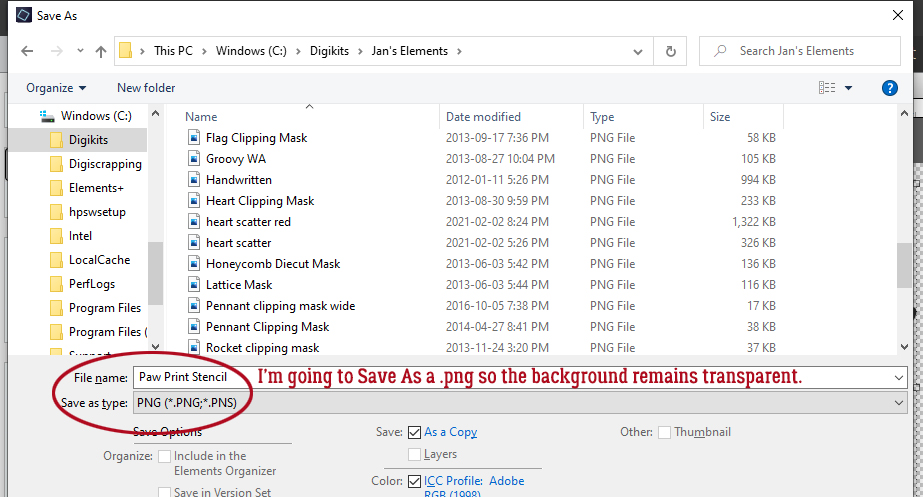Check Include in the Elements Organizer
923x497 pixels.
pyautogui.click(x=165, y=456)
